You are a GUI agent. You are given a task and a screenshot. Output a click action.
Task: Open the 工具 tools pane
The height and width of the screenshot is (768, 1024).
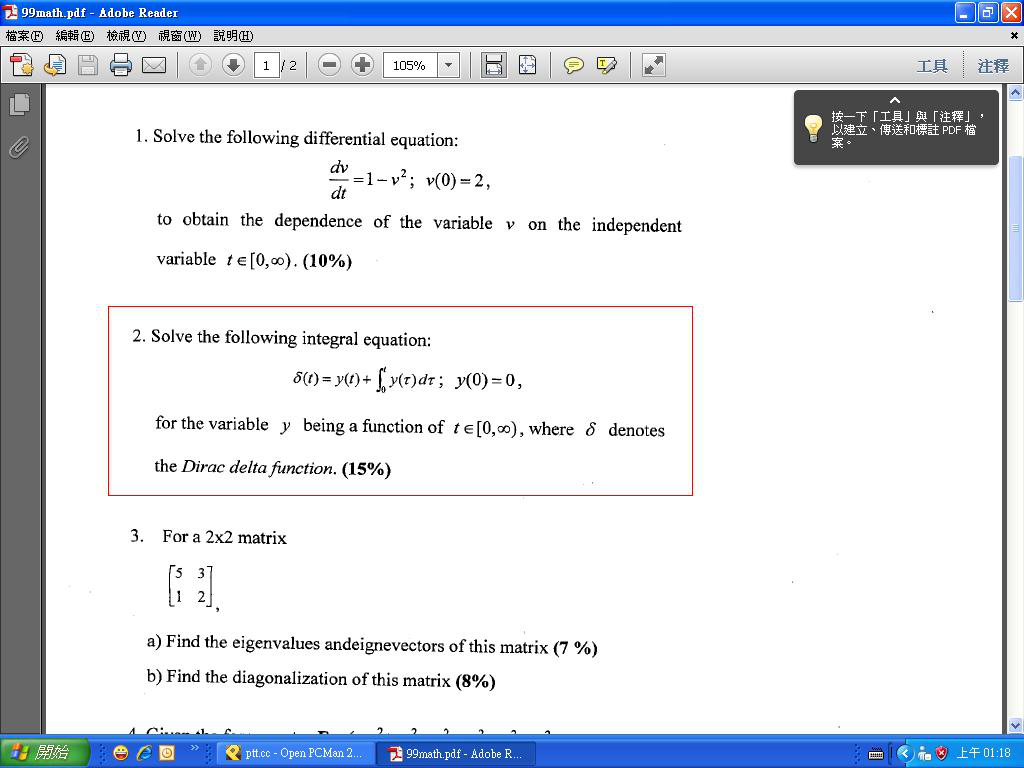coord(932,66)
